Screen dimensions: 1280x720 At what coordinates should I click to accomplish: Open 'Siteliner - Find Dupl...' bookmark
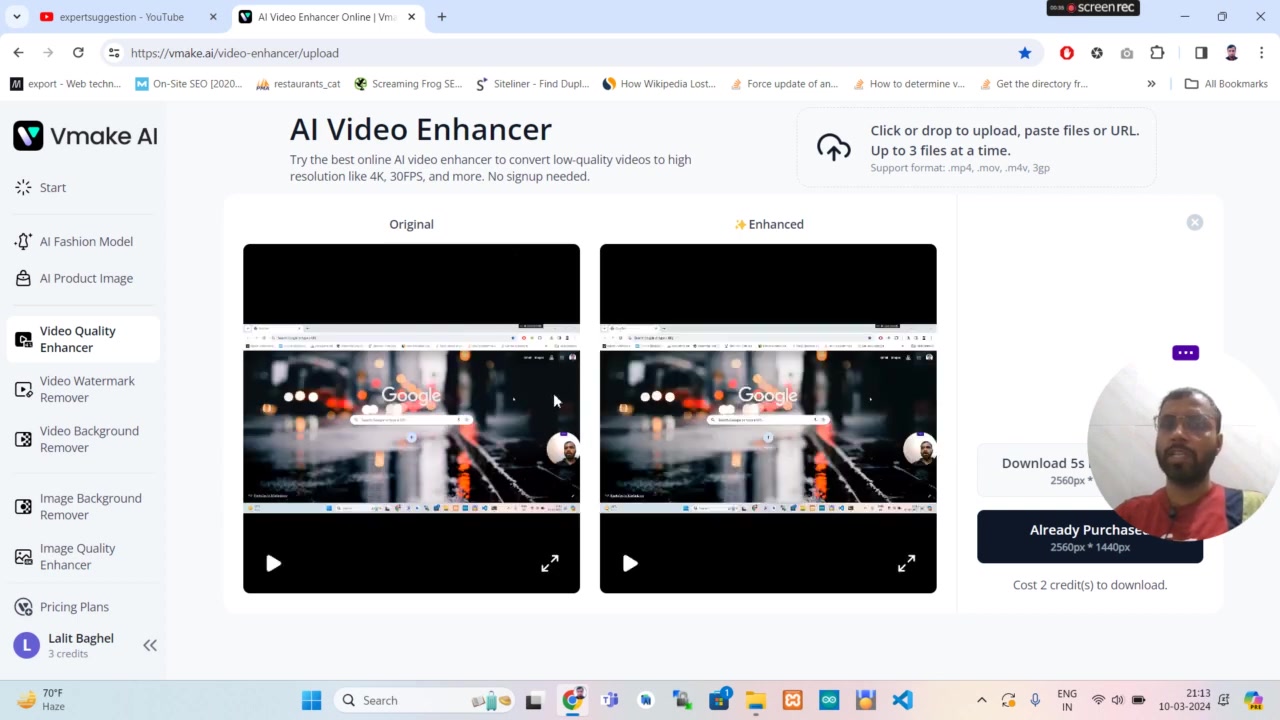click(x=532, y=84)
